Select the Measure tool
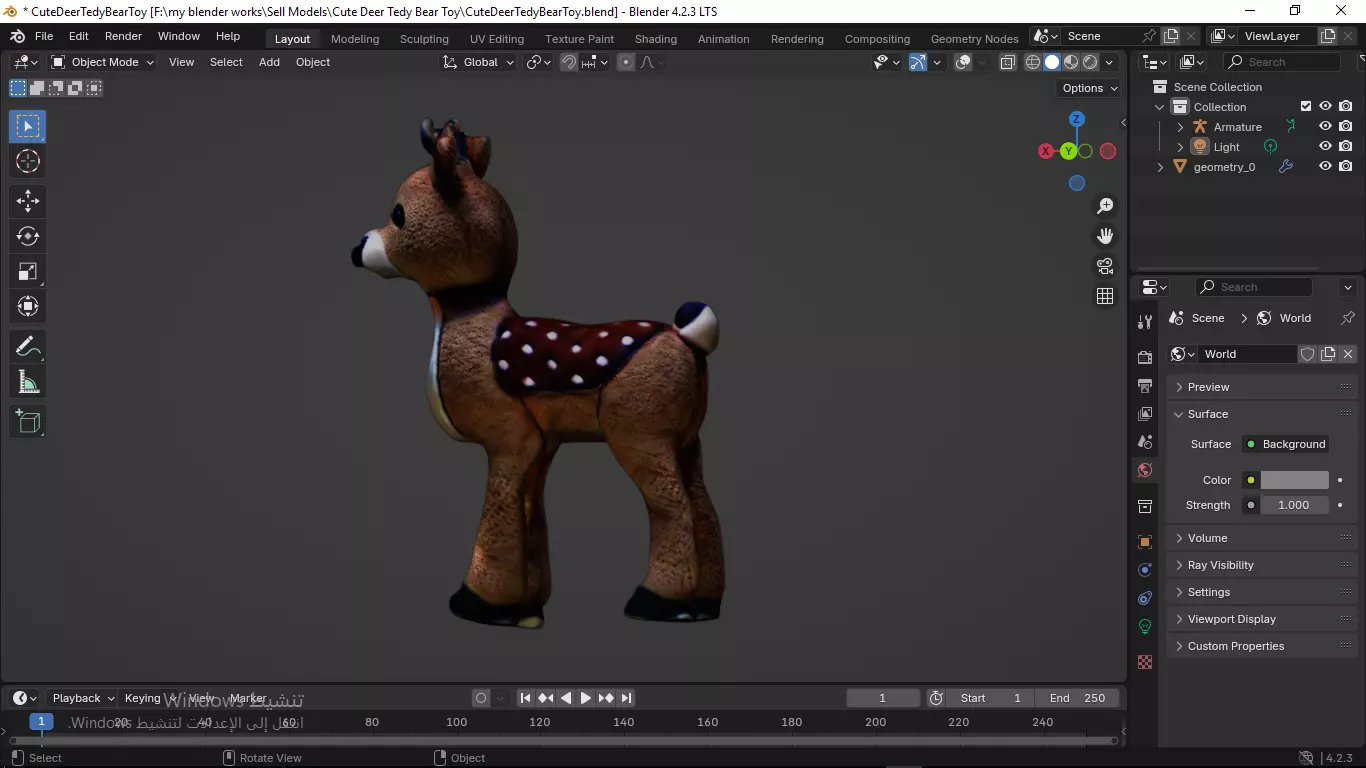 click(28, 382)
